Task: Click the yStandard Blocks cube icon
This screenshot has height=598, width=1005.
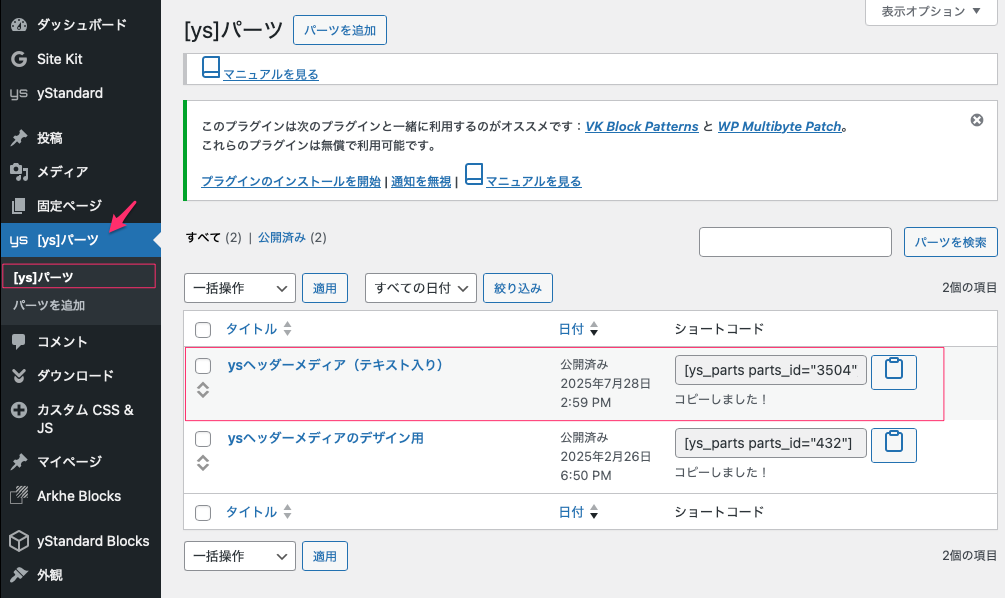Action: 18,541
